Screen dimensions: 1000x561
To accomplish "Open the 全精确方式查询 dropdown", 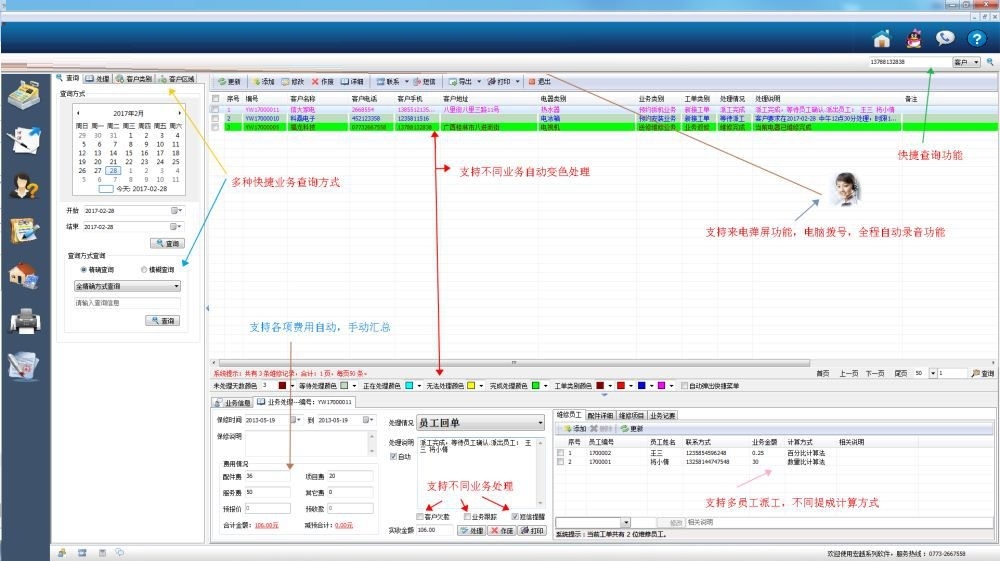I will [x=128, y=286].
